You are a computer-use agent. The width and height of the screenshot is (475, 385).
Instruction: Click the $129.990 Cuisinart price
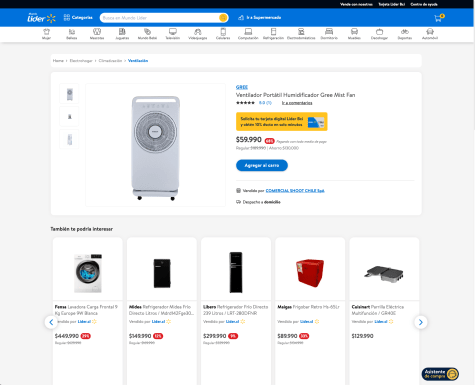click(x=362, y=336)
